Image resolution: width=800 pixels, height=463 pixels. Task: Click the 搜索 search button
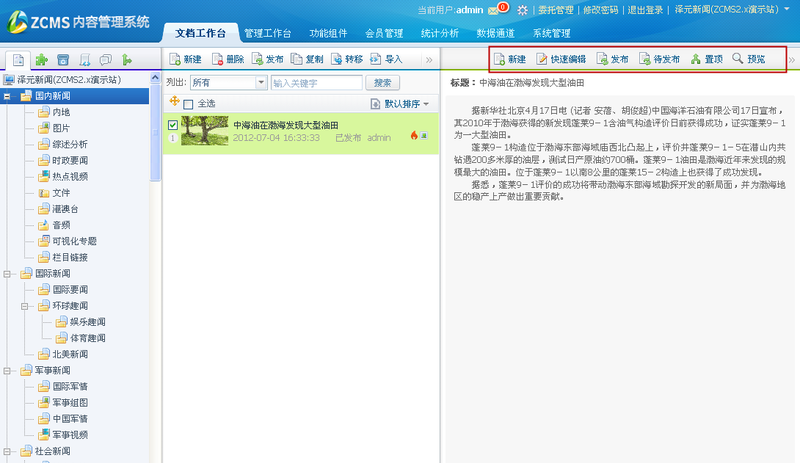[x=382, y=82]
